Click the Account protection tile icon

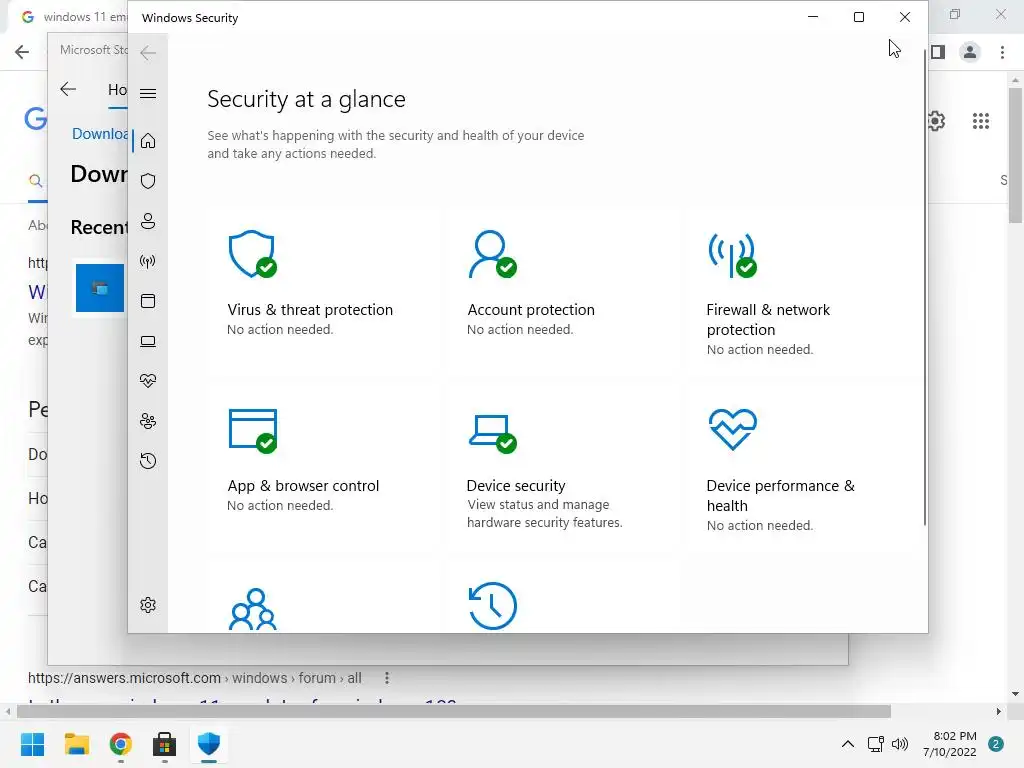point(492,254)
